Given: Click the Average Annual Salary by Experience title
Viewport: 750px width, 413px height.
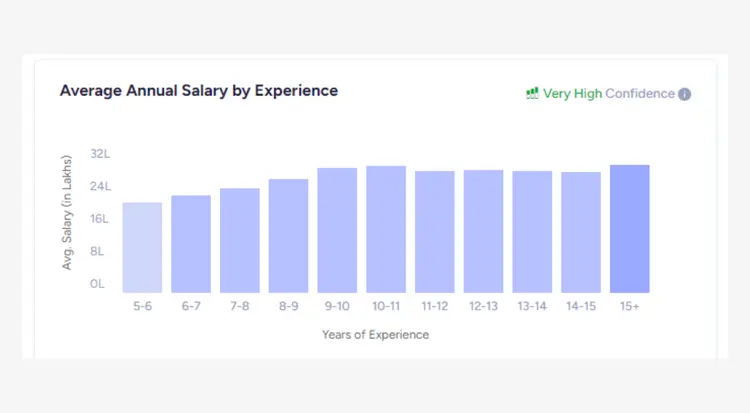Looking at the screenshot, I should coord(199,90).
